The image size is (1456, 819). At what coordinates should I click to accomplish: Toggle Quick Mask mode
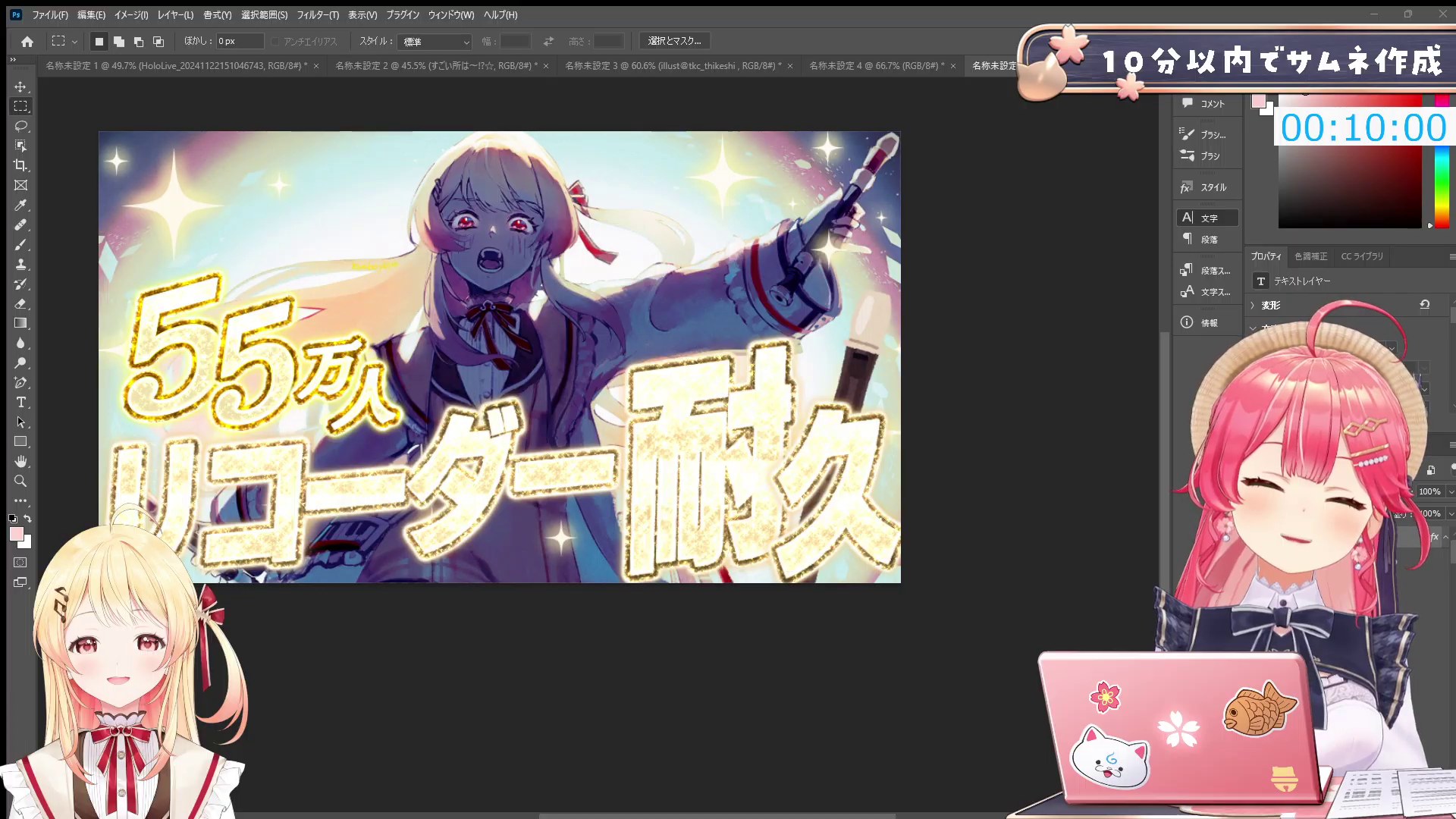point(20,563)
